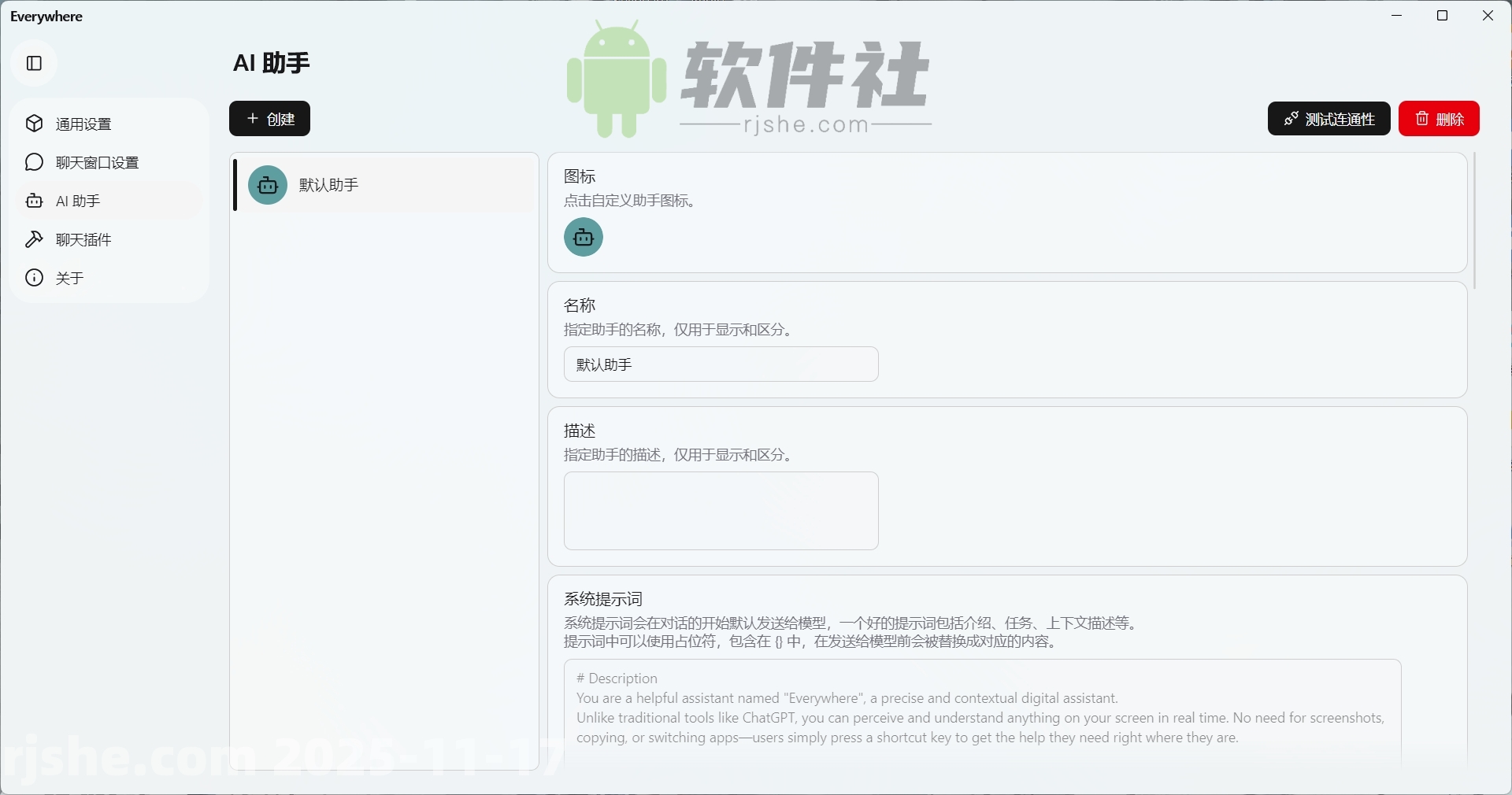Open 通用设置 in the sidebar
This screenshot has height=795, width=1512.
(x=83, y=124)
